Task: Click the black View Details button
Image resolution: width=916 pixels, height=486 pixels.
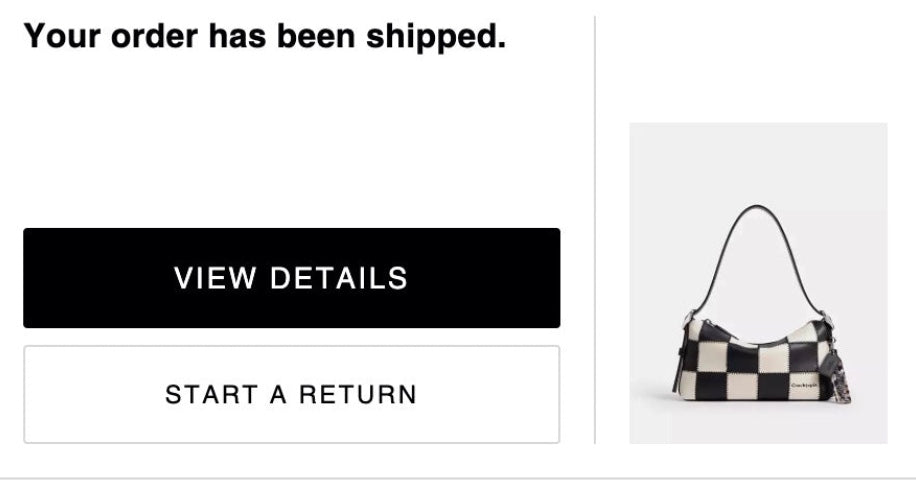Action: [291, 278]
